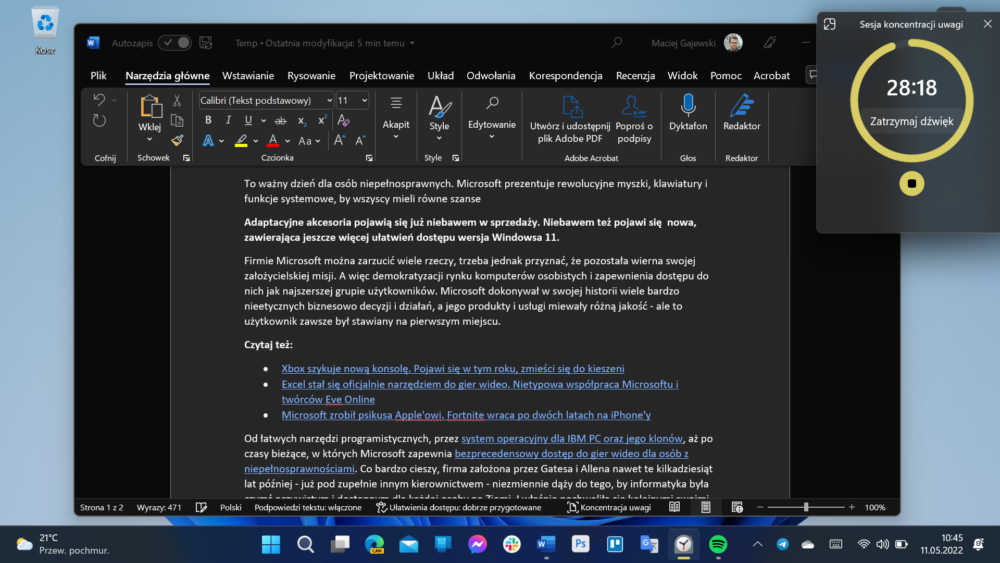This screenshot has width=1000, height=563.
Task: Open the font name dropdown
Action: pyautogui.click(x=329, y=100)
